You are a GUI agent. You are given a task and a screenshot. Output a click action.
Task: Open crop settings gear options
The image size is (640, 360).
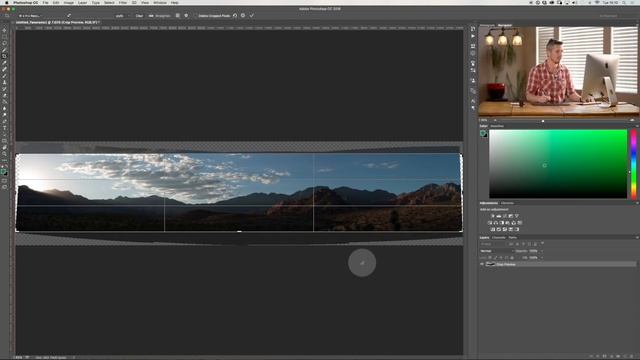[186, 16]
